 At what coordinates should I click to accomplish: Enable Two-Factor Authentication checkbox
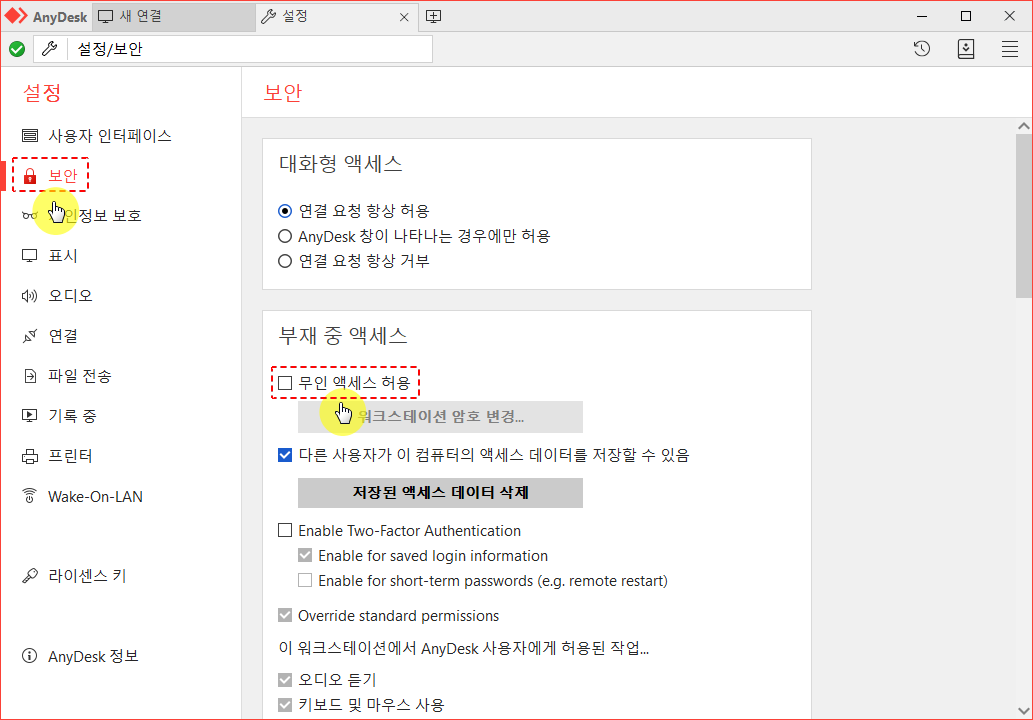[x=285, y=530]
